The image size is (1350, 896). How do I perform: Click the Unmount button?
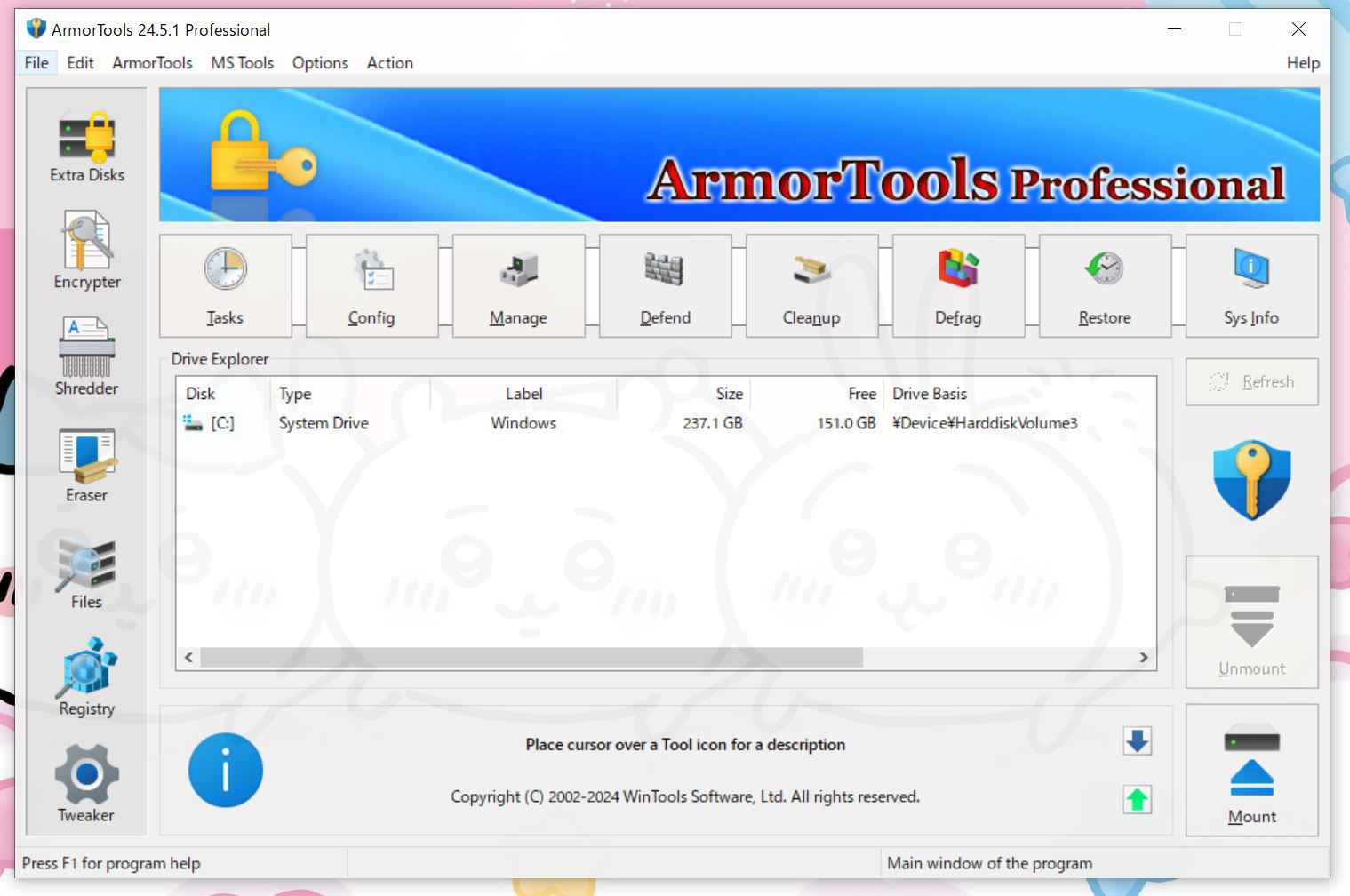pyautogui.click(x=1251, y=622)
